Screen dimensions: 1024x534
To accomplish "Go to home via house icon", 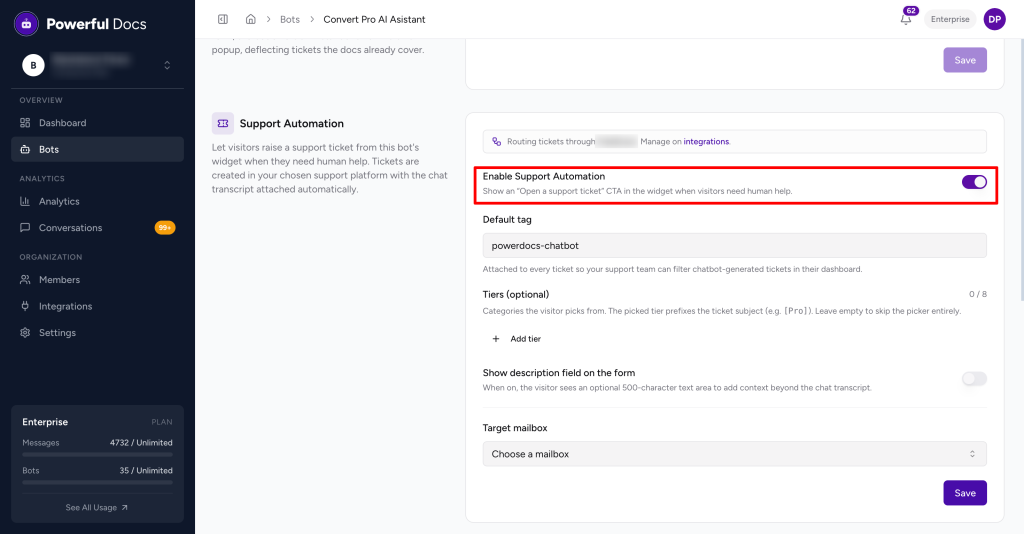I will coord(251,20).
